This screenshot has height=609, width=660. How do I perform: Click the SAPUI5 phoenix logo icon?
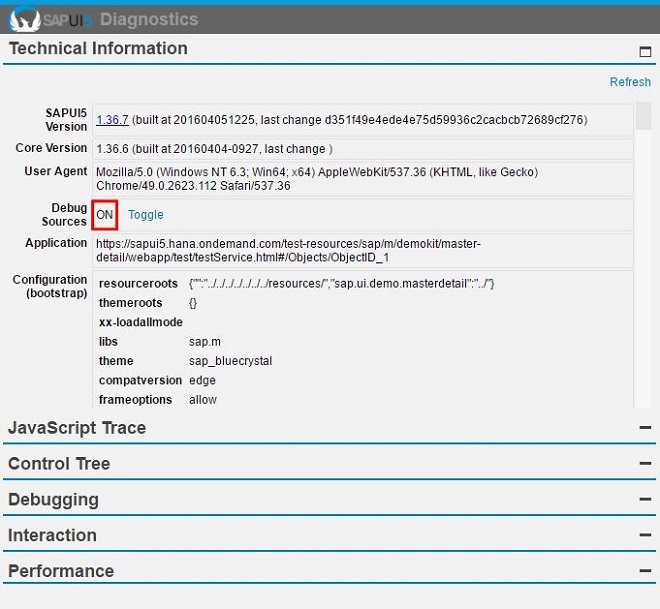click(25, 19)
